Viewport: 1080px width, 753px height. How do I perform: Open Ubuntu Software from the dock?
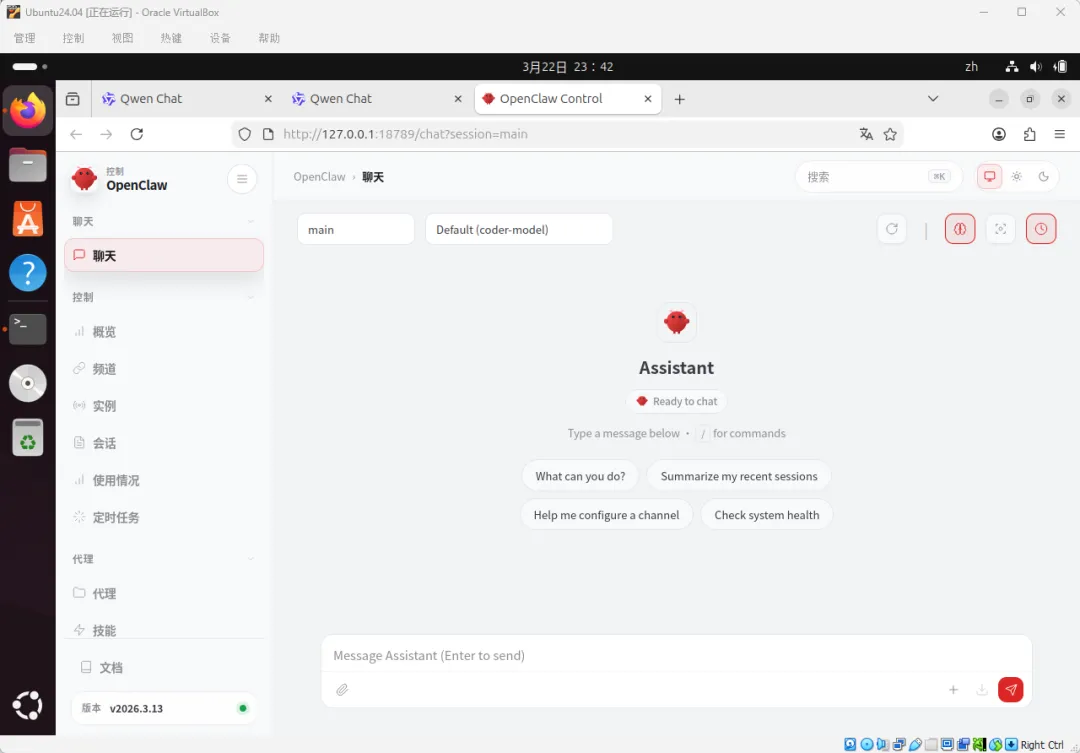(x=28, y=219)
